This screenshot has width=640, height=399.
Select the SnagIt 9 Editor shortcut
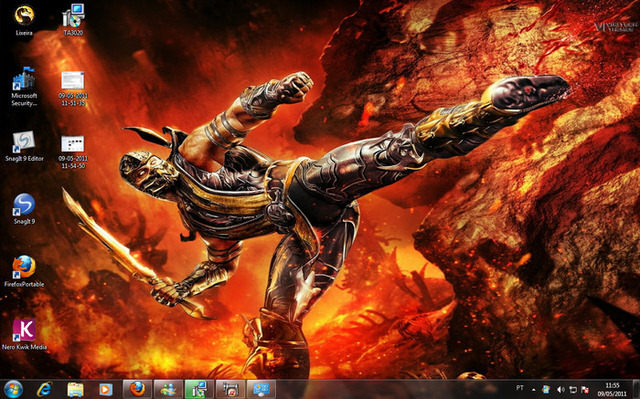point(24,146)
